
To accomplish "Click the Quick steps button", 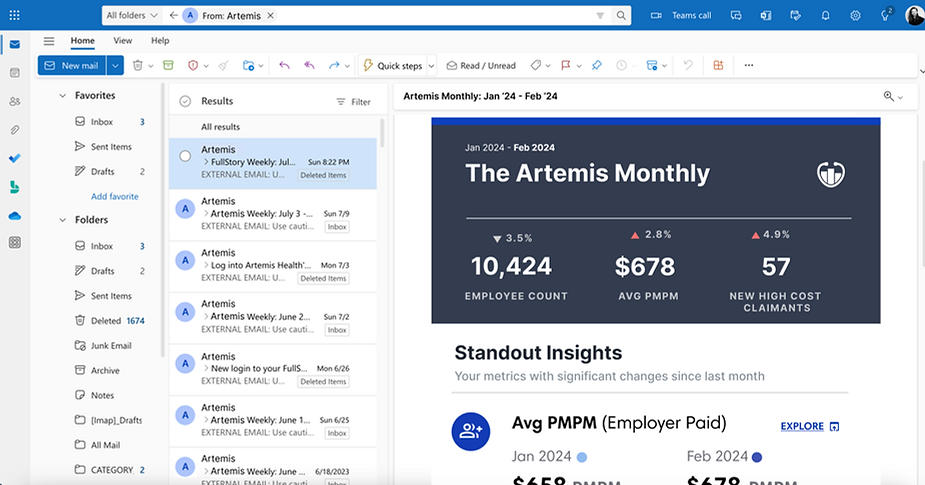I will (x=393, y=65).
